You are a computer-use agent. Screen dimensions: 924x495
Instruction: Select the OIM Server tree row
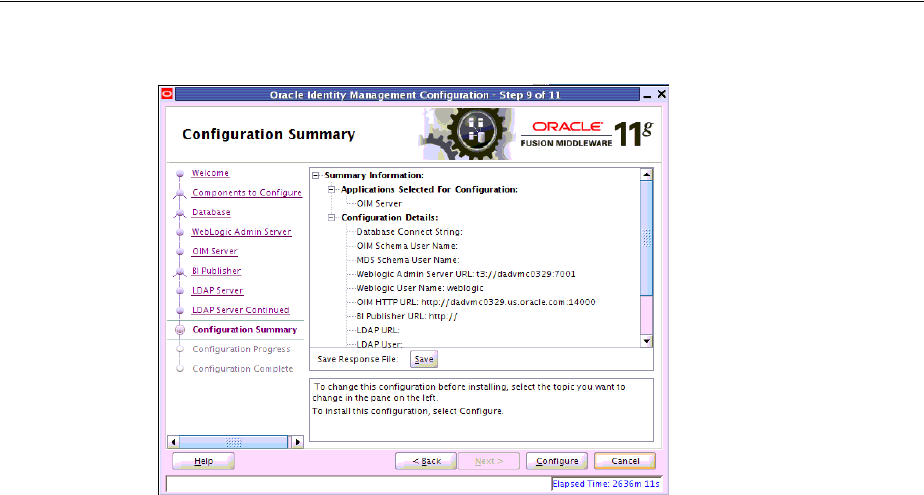coord(379,203)
